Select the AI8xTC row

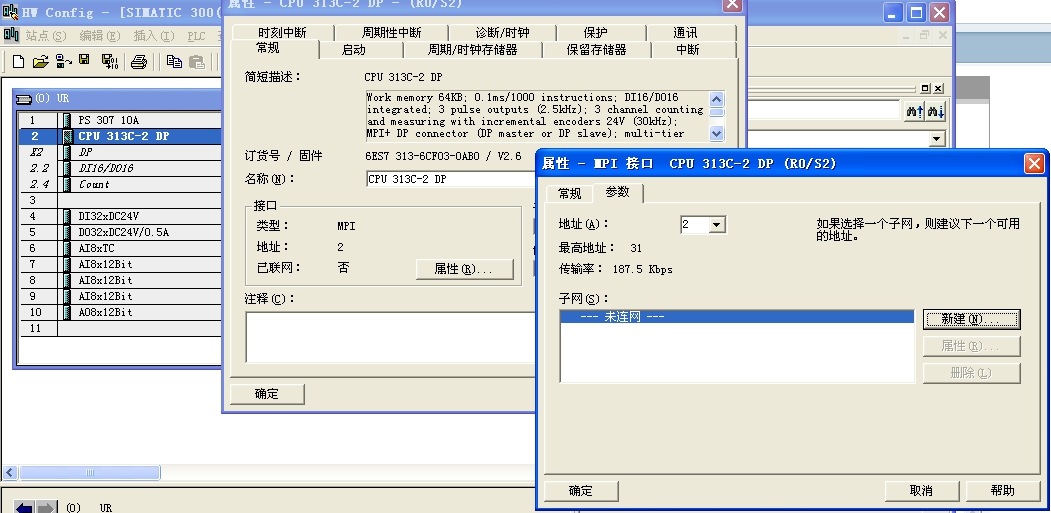pos(121,248)
